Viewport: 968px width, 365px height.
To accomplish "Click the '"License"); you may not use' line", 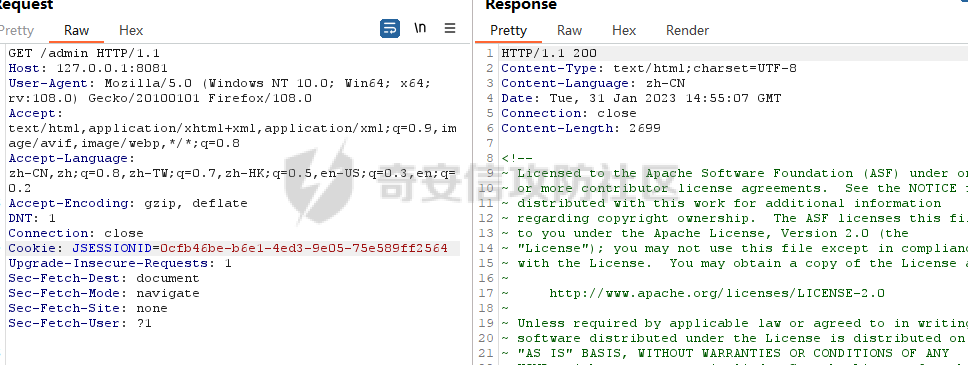I will (734, 248).
